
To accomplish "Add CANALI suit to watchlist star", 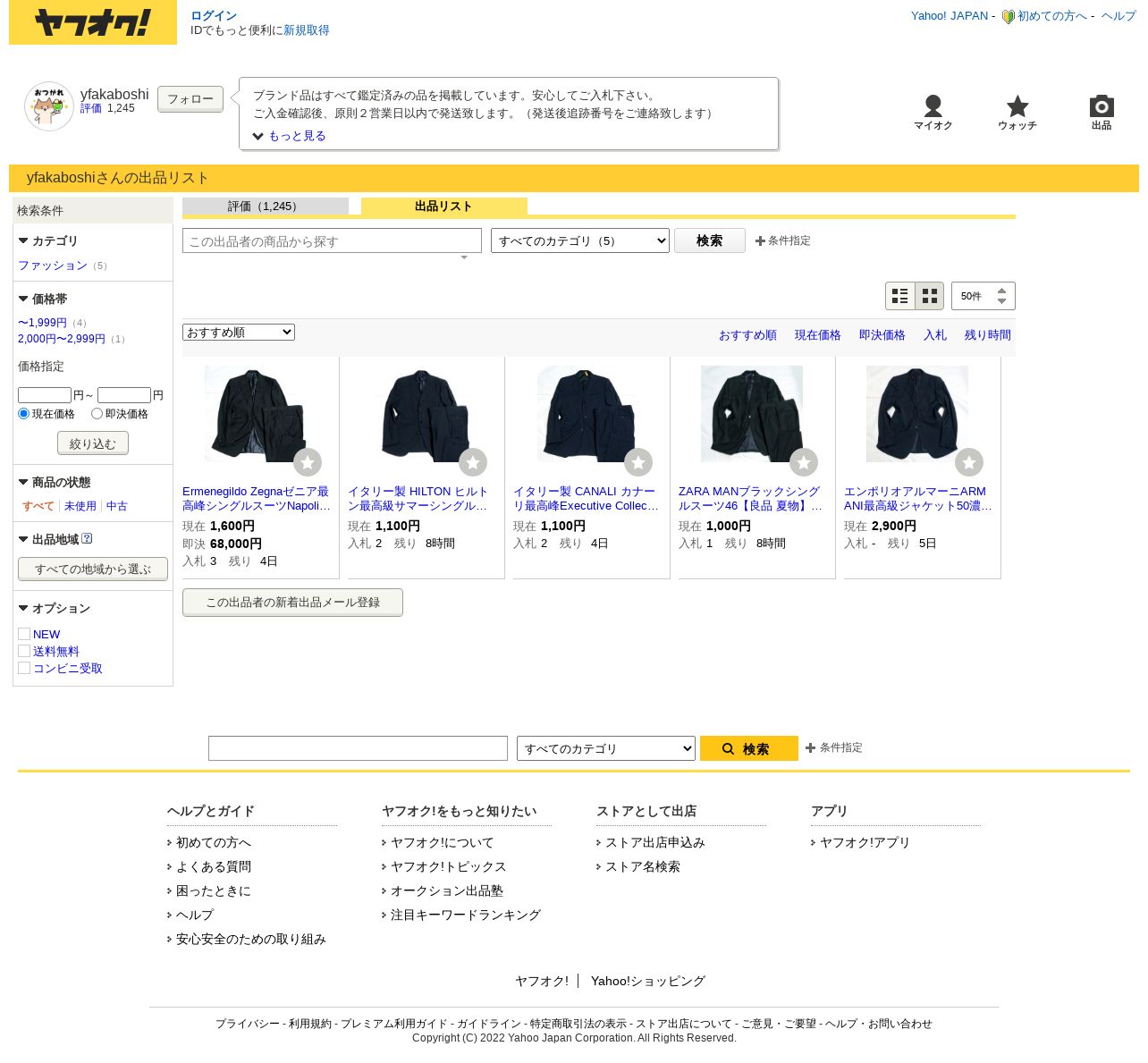I will 638,462.
